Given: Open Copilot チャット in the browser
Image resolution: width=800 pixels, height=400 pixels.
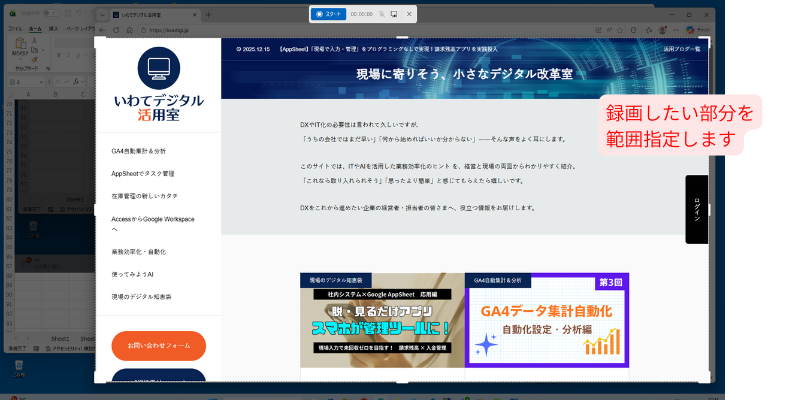Looking at the screenshot, I should (x=698, y=30).
